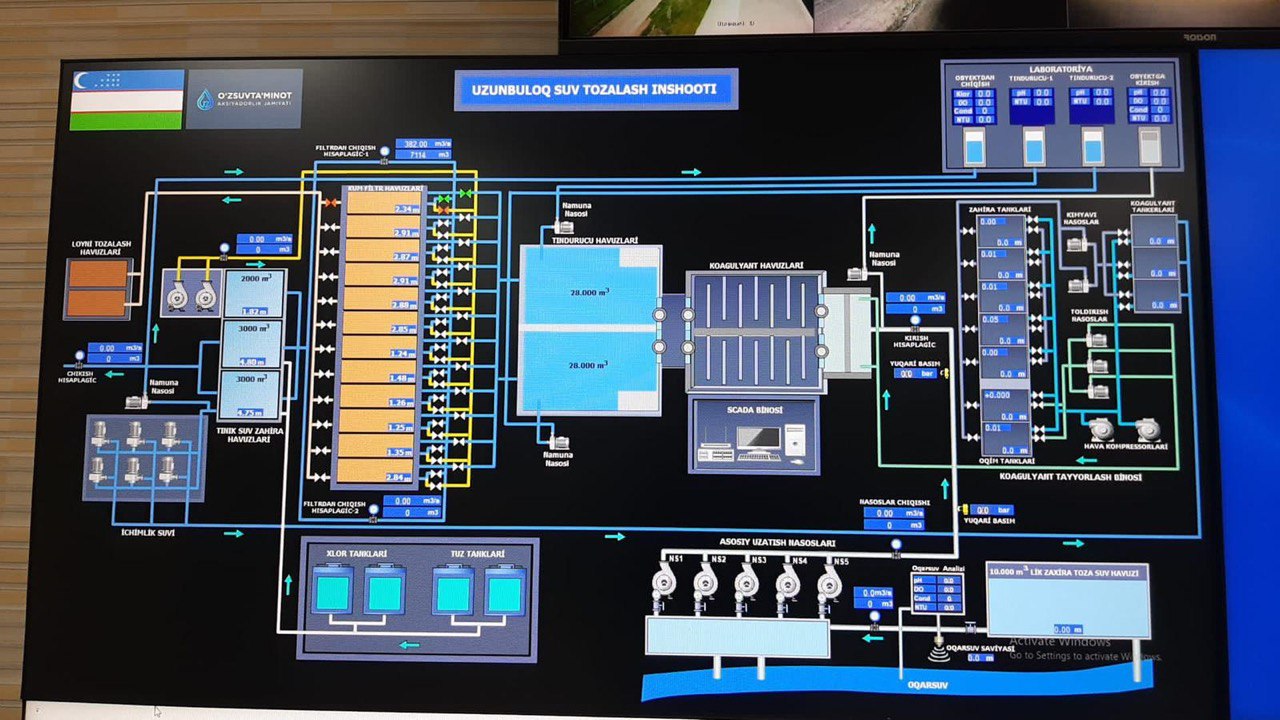Click the NS5 main transfer pump icon
The width and height of the screenshot is (1280, 720).
829,582
